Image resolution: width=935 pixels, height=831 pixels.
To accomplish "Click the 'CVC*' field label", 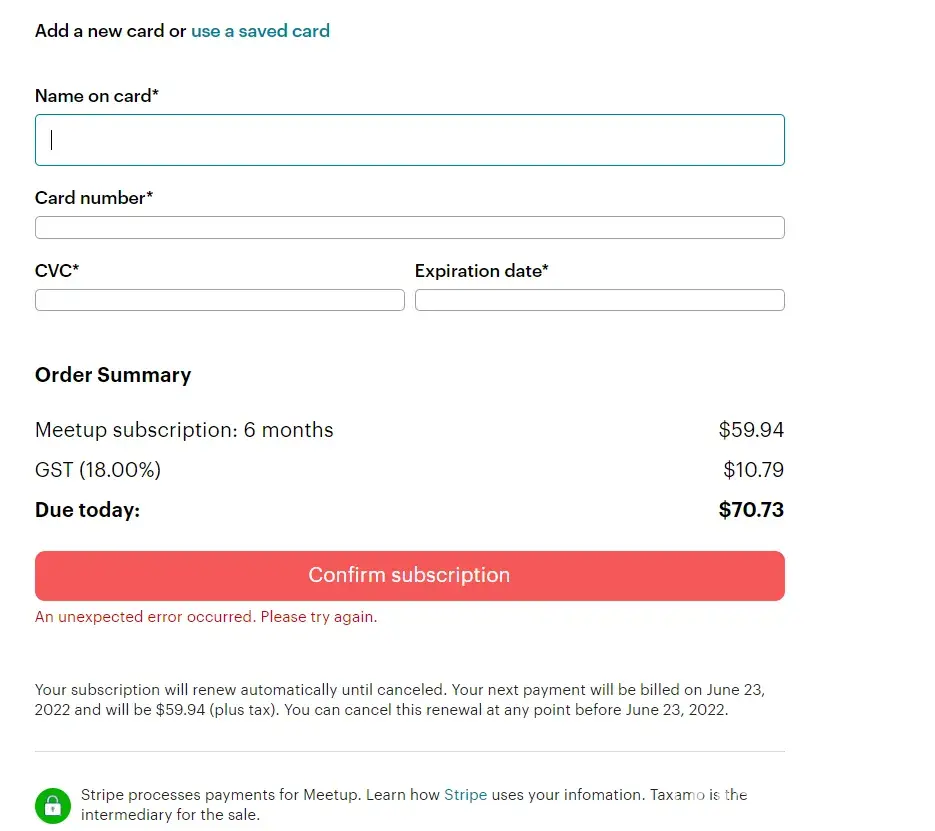I will coord(57,271).
